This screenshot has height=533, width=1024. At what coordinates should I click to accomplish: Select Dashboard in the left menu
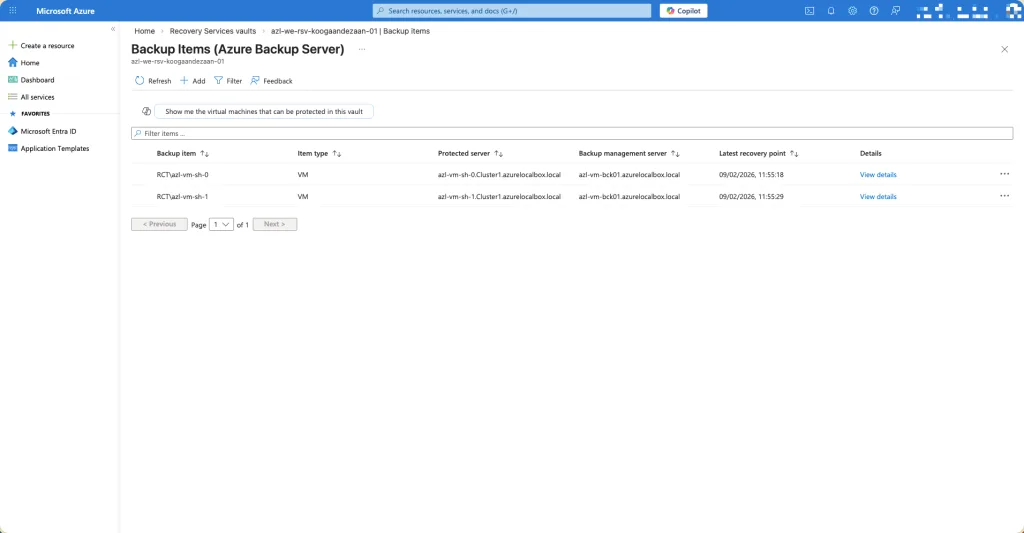point(37,80)
